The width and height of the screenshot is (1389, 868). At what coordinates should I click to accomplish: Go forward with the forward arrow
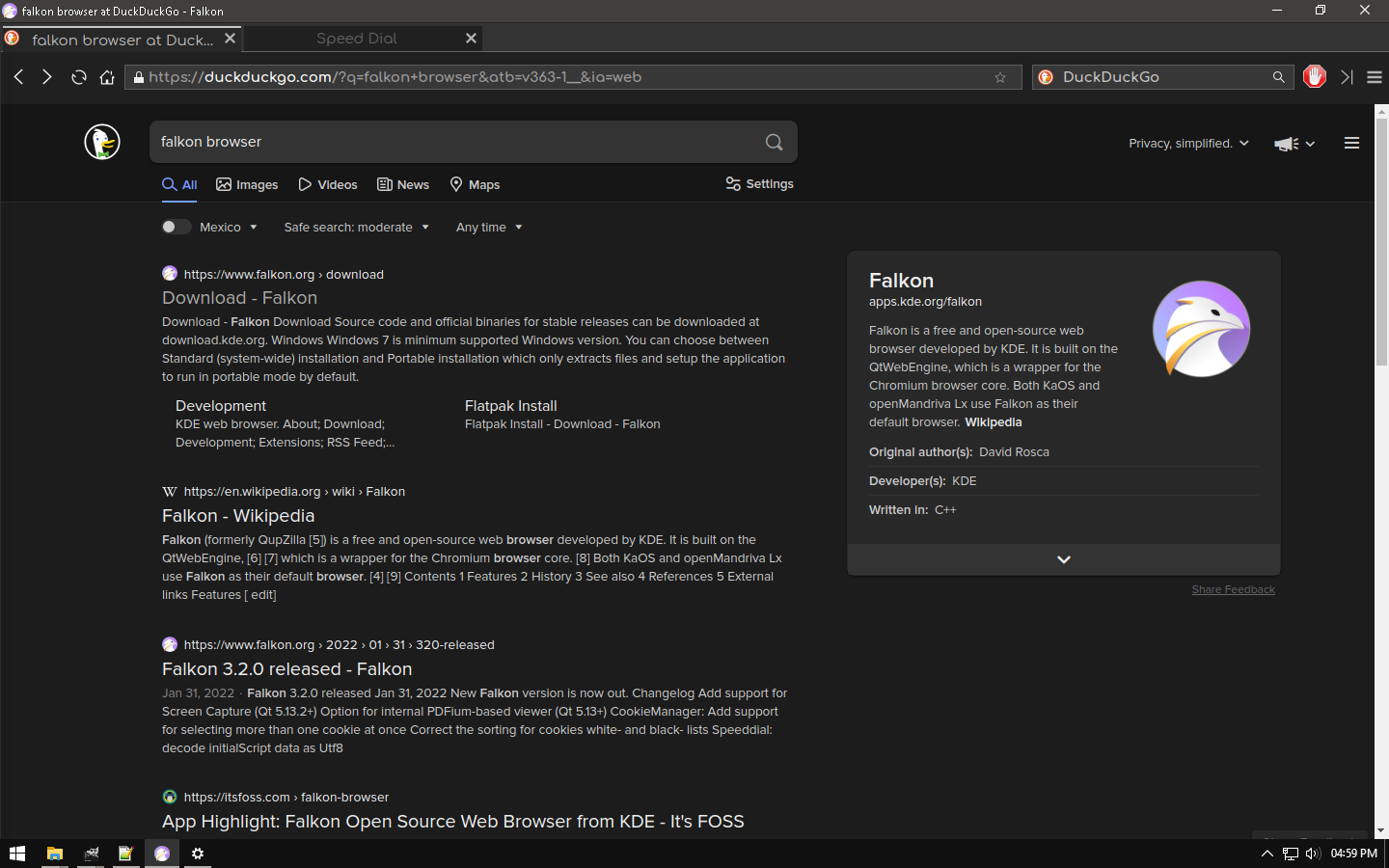pos(46,77)
